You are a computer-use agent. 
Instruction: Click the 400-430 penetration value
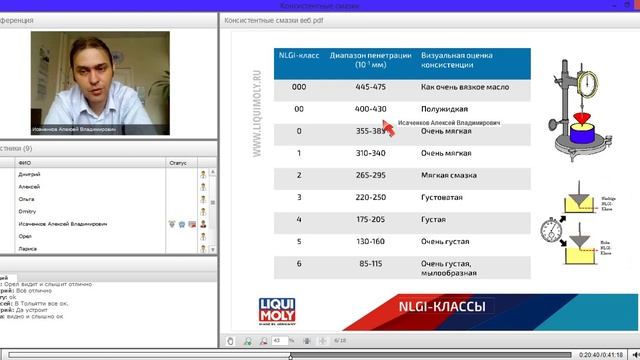coord(370,109)
